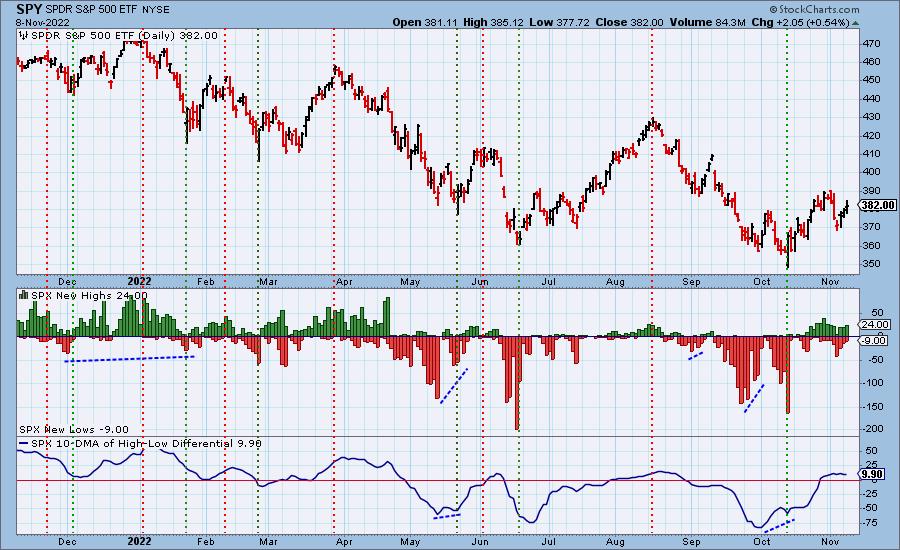Click the 2022 year label on the bottom axis

coord(139,541)
